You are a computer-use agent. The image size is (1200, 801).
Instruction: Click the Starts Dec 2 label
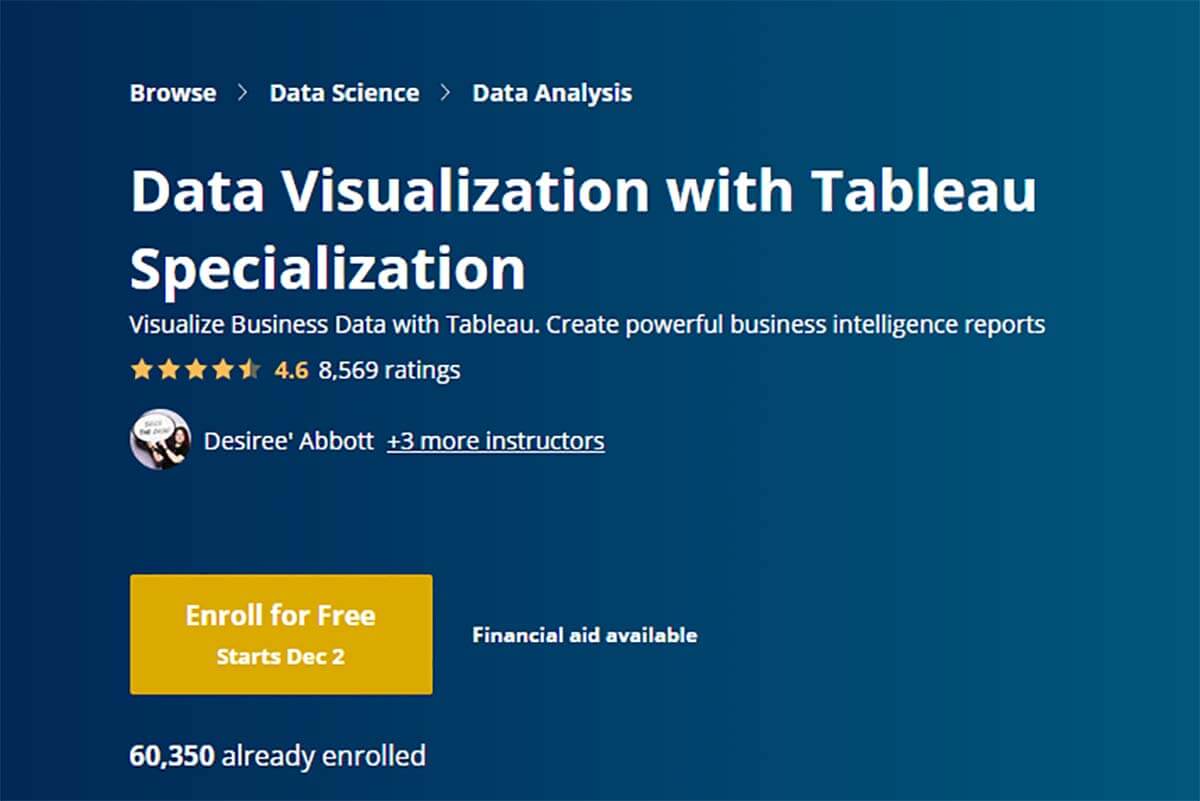pos(281,657)
